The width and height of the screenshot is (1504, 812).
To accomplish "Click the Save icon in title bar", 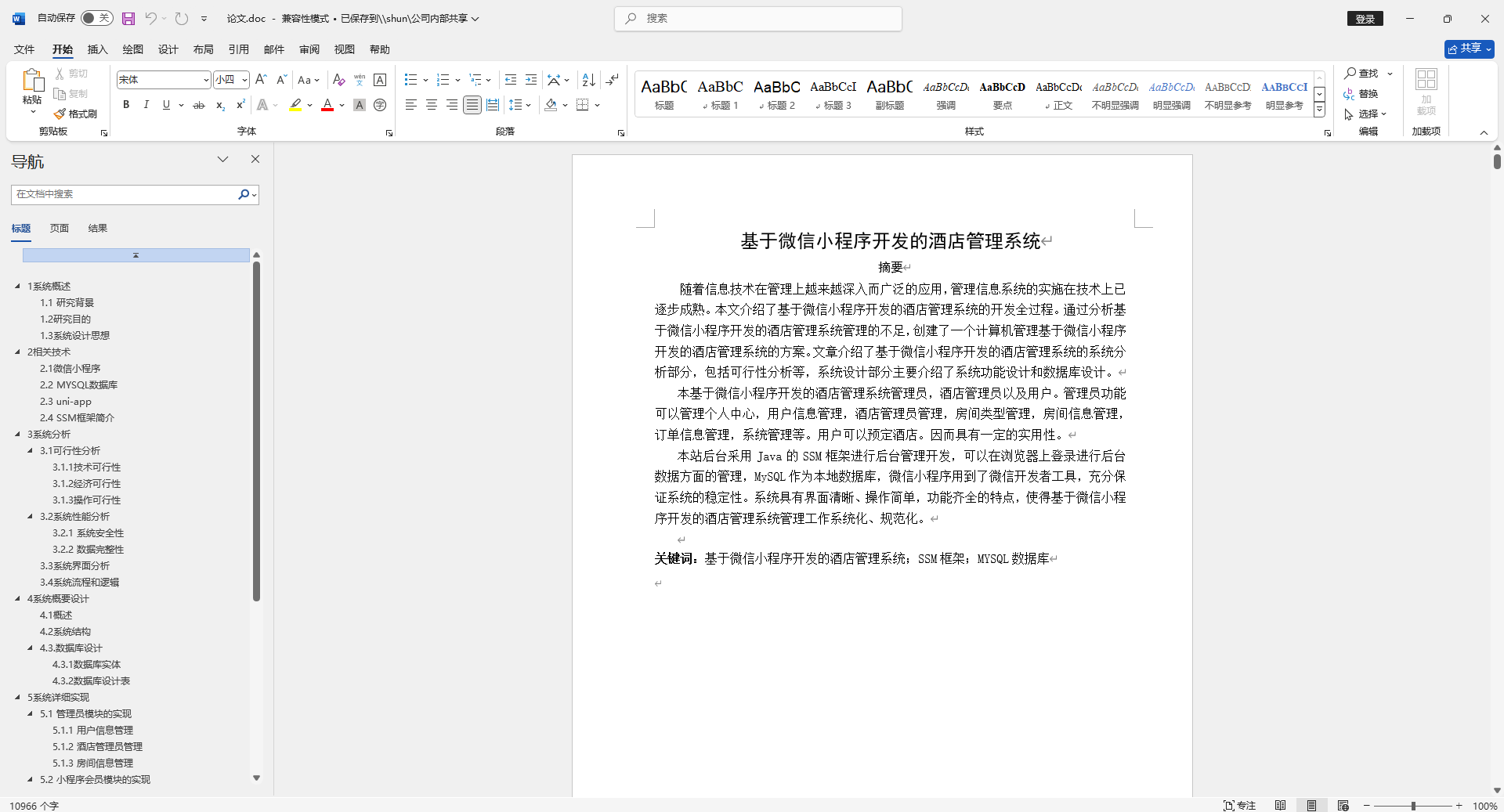I will tap(128, 18).
